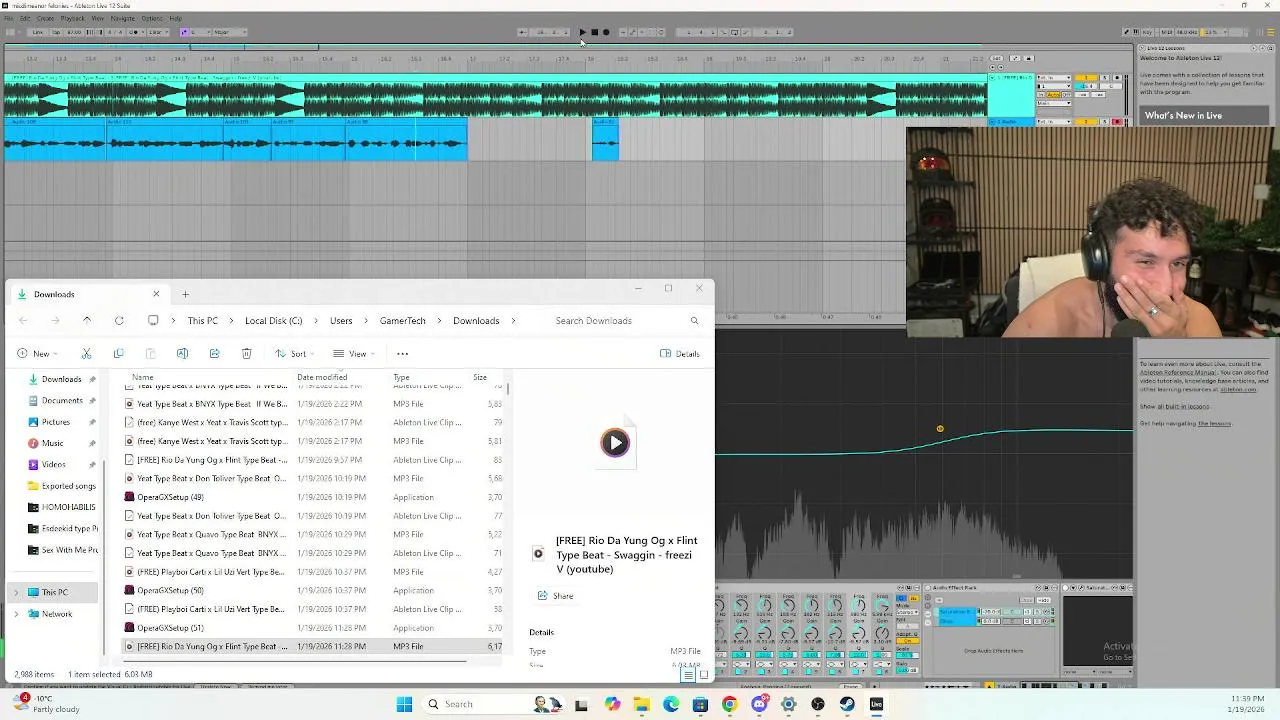
Task: Open Steam from the taskbar
Action: (847, 704)
